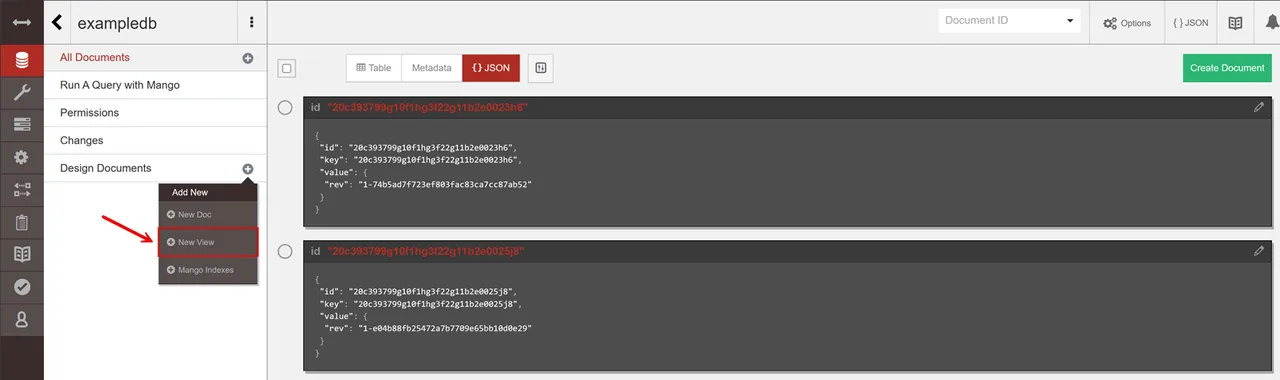The image size is (1280, 380).
Task: Open the Setup wrench icon
Action: pos(21,93)
